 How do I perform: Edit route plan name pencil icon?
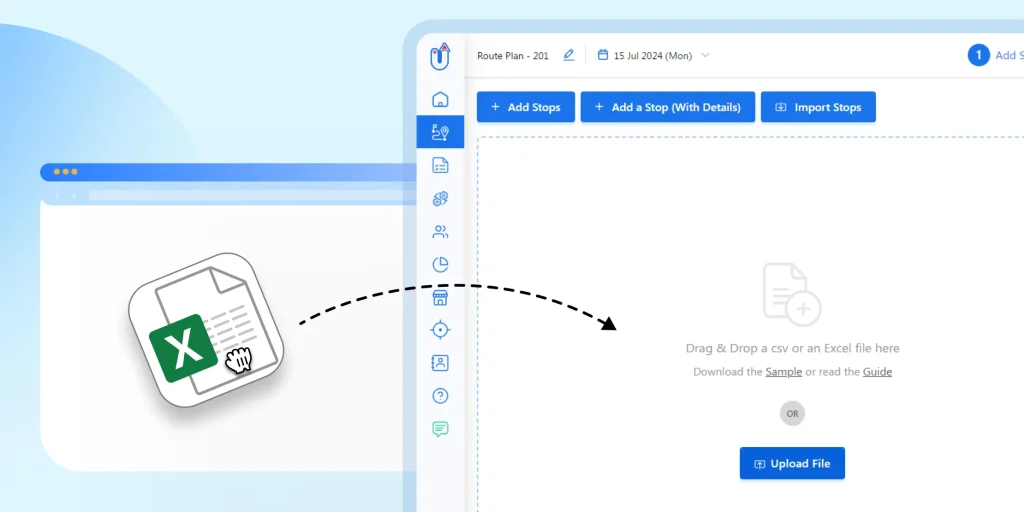coord(569,56)
